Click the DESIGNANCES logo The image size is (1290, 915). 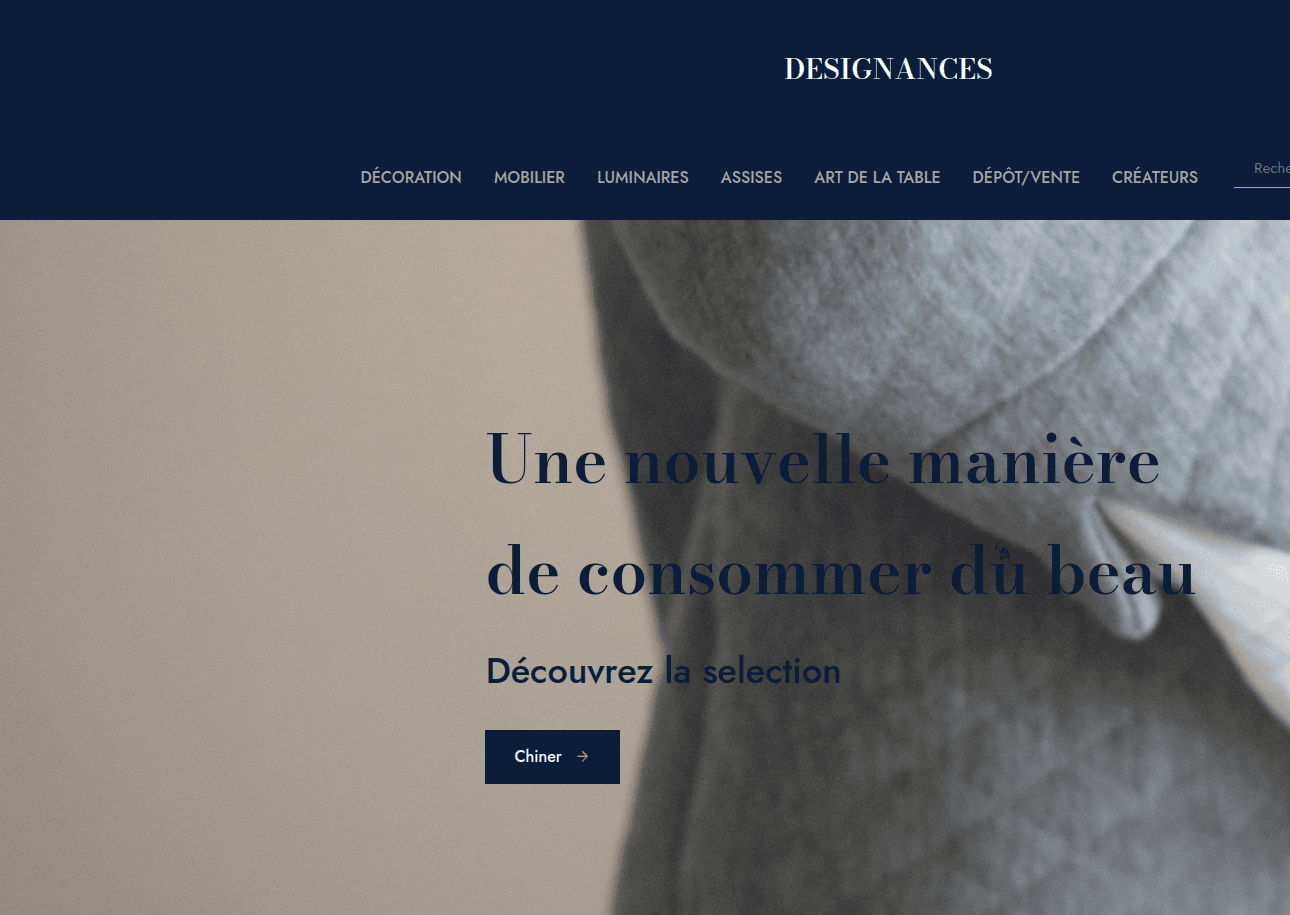click(888, 69)
